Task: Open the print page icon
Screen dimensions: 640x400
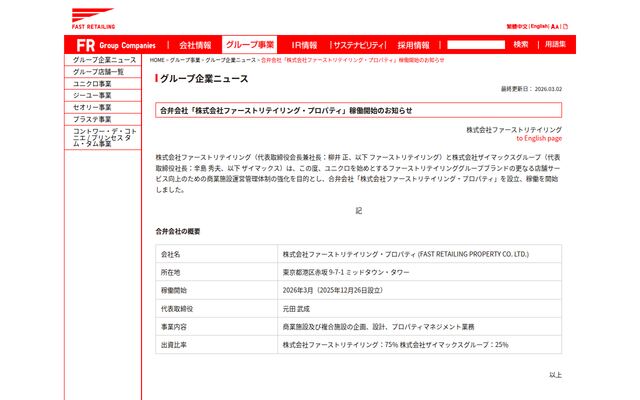Action: 565,27
